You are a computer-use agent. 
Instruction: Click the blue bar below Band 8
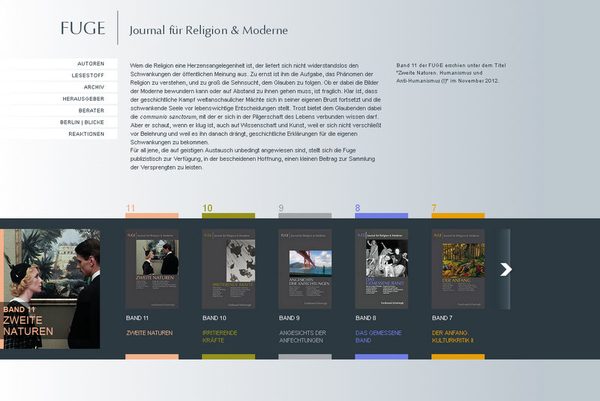coord(382,357)
